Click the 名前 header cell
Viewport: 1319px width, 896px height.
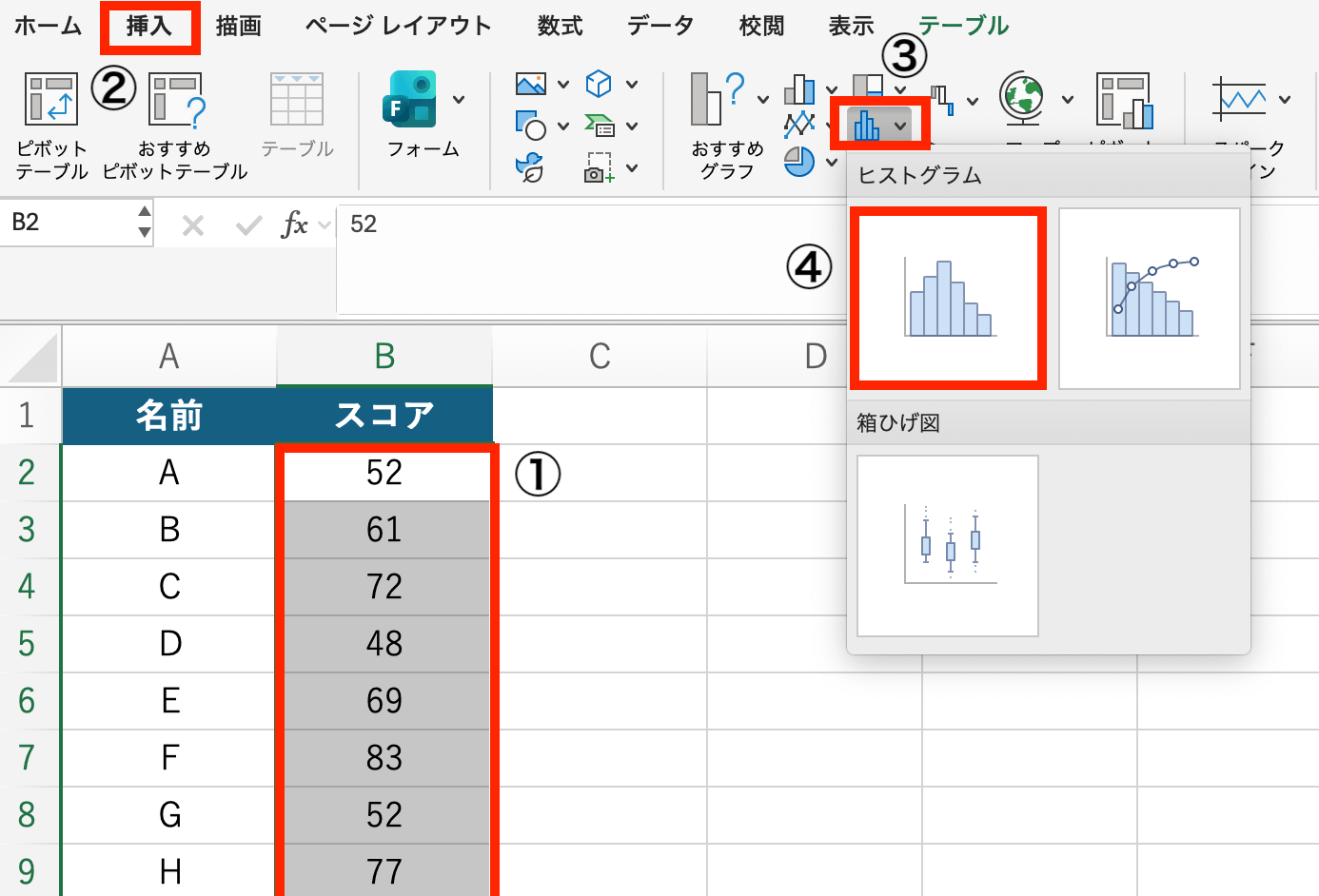pos(169,416)
